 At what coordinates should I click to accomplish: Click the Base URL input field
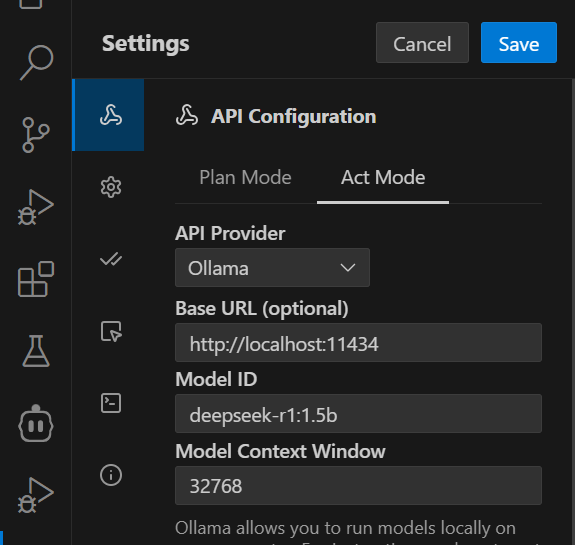tap(358, 343)
